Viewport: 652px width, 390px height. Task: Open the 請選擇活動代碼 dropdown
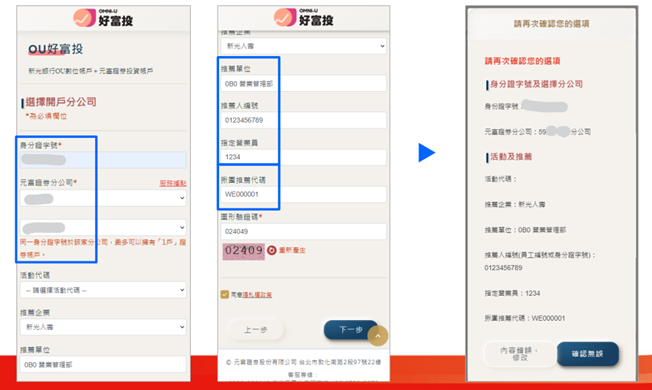click(103, 290)
